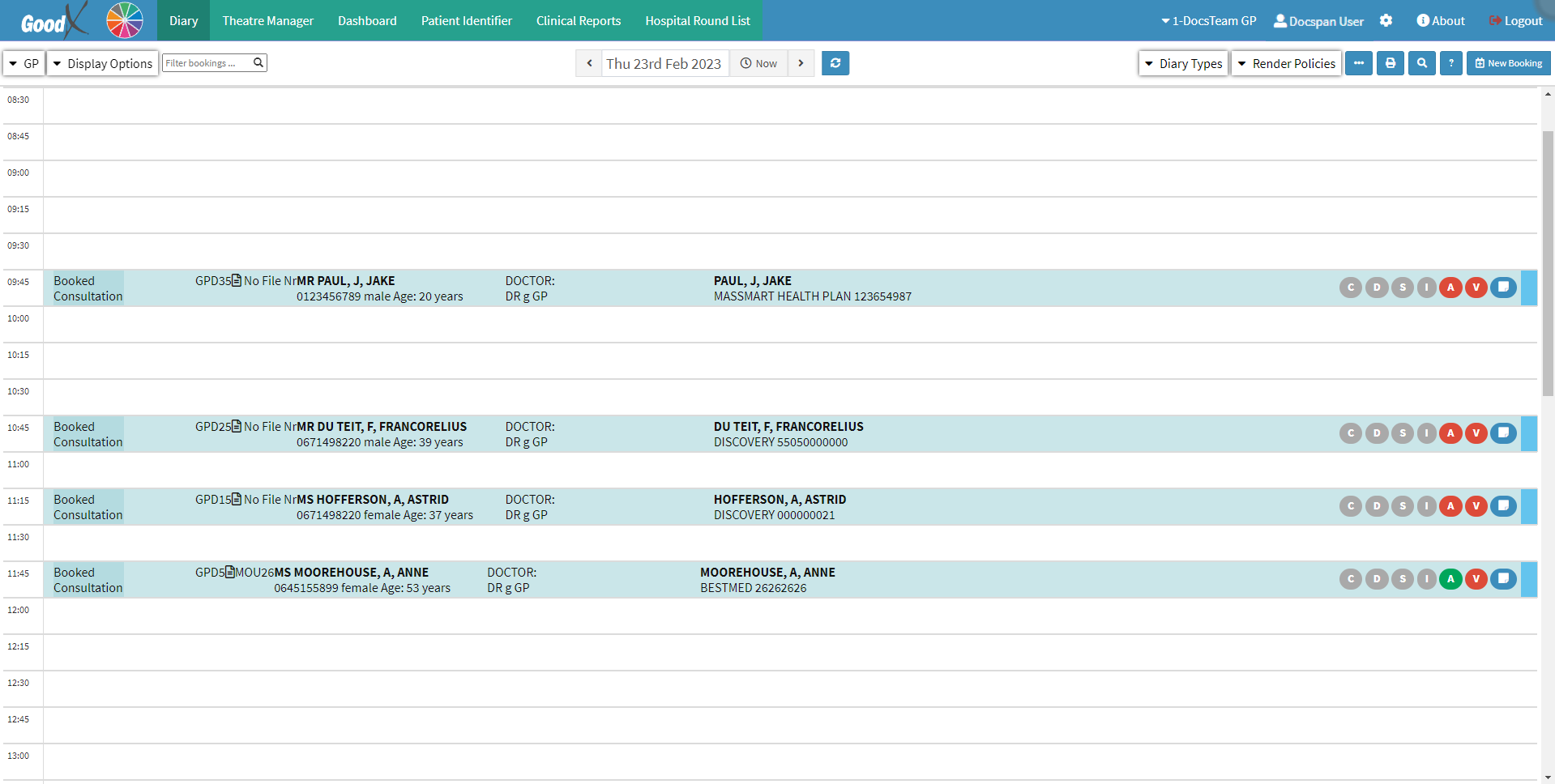Click the Logout link
This screenshot has width=1555, height=784.
(x=1515, y=21)
